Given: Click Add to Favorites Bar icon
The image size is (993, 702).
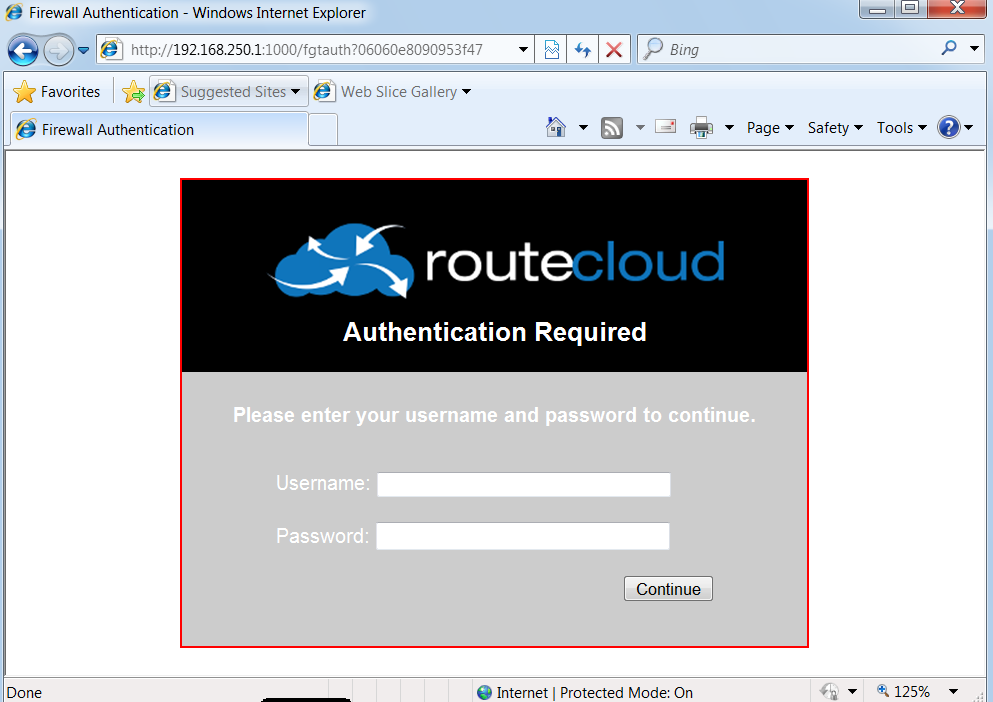Looking at the screenshot, I should (133, 92).
